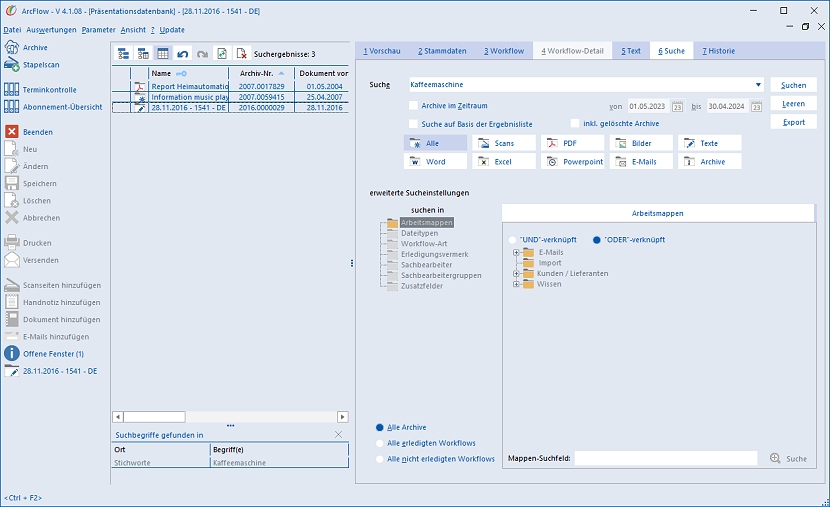Click the Drucken printer icon
Viewport: 830px width, 507px height.
(x=12, y=243)
